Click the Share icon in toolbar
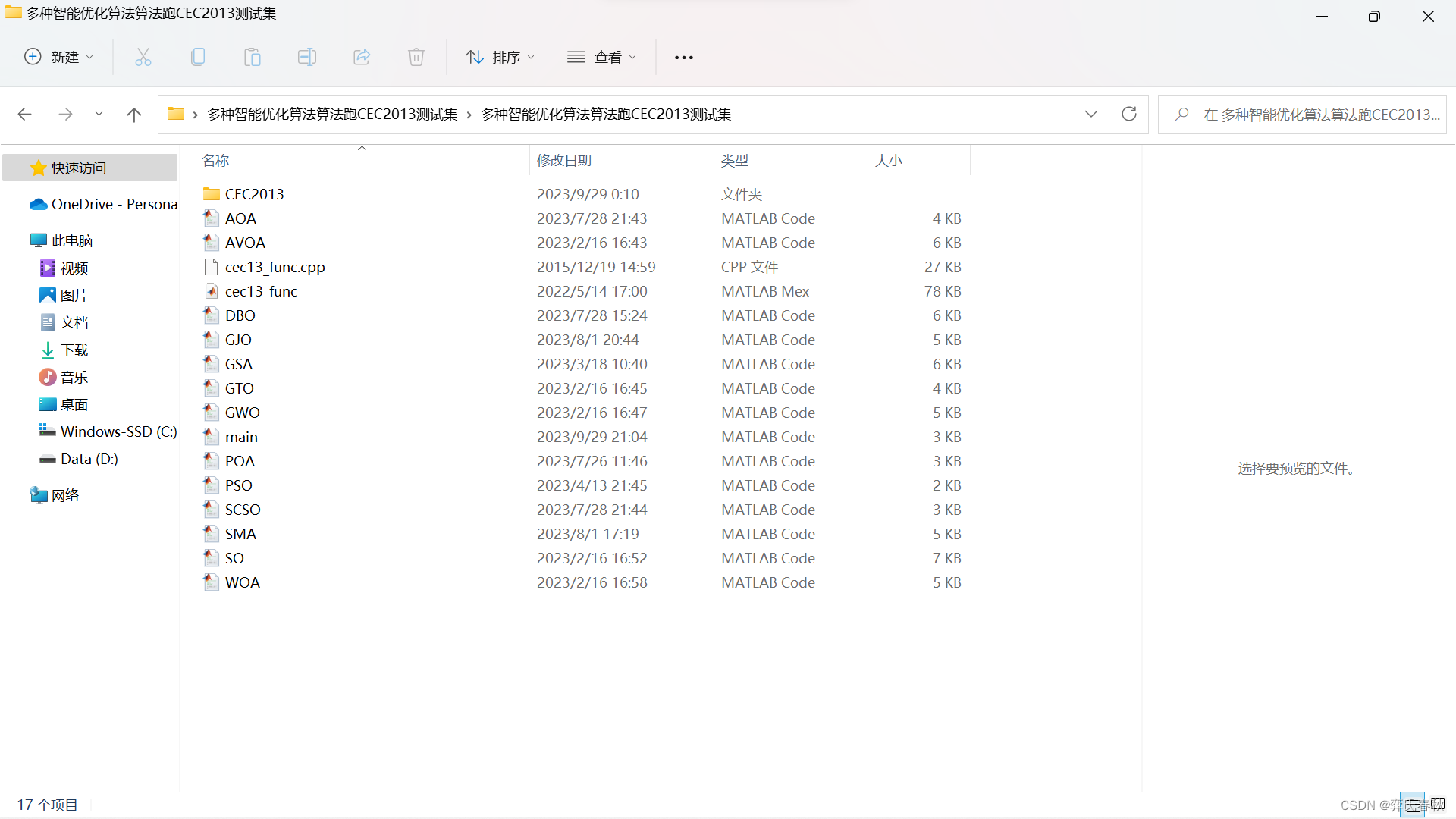 pyautogui.click(x=362, y=57)
